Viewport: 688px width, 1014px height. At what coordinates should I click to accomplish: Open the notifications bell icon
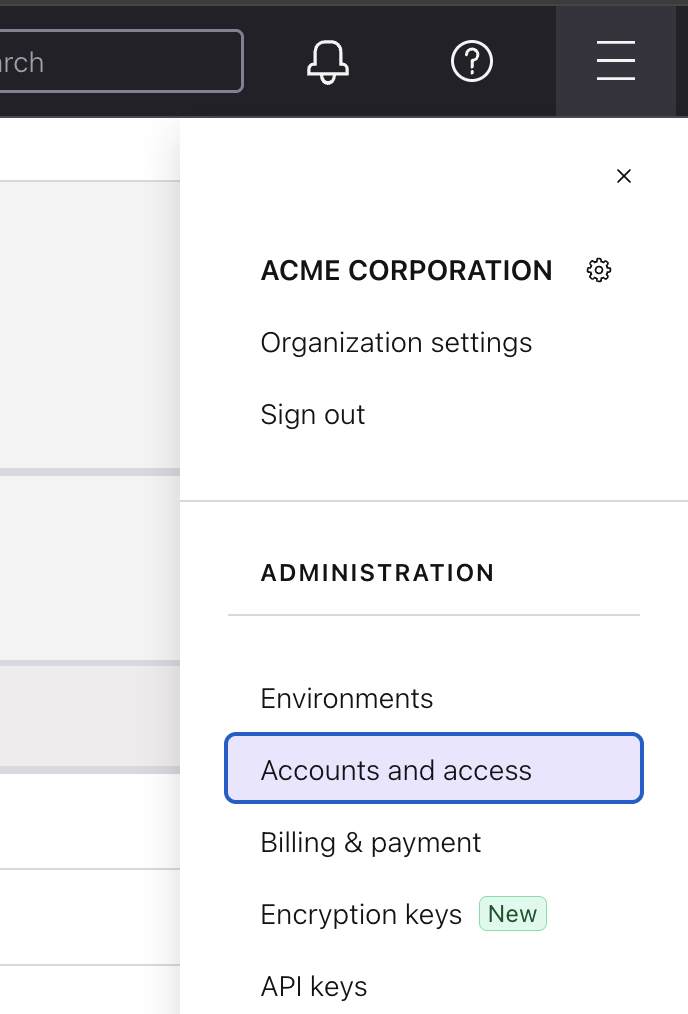click(x=328, y=61)
